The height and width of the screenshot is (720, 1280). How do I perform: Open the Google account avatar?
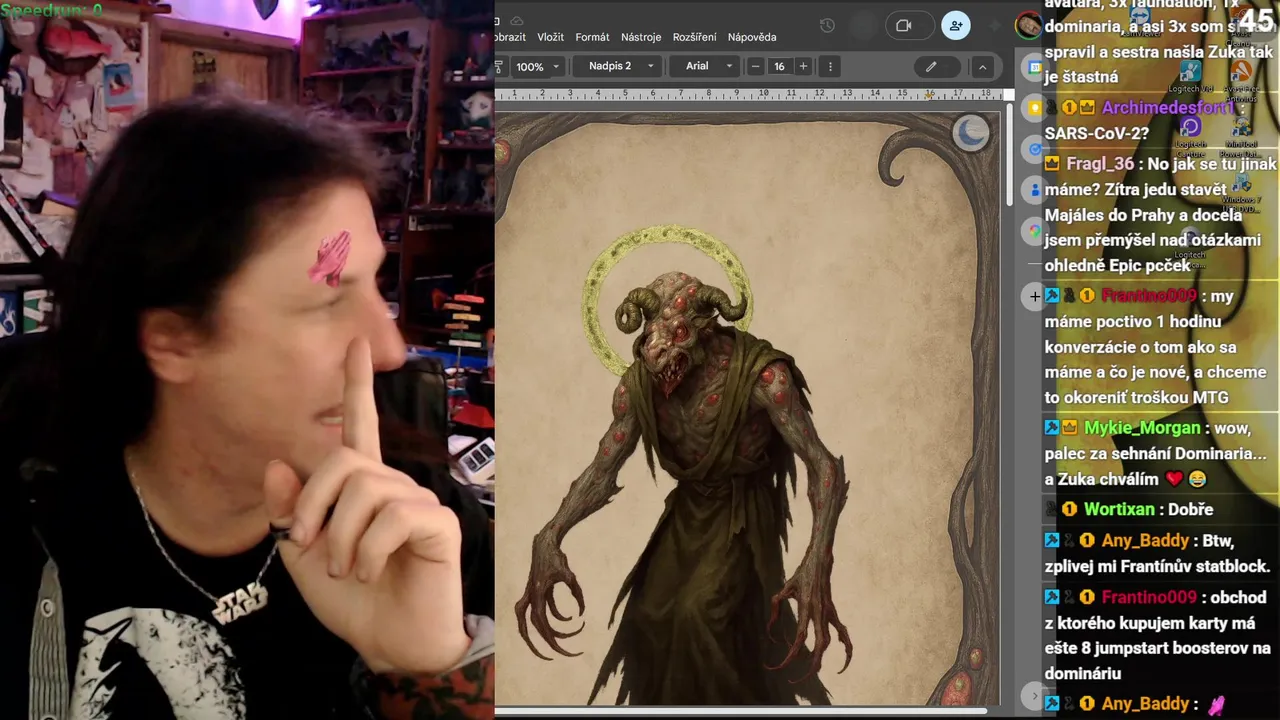click(x=1027, y=26)
